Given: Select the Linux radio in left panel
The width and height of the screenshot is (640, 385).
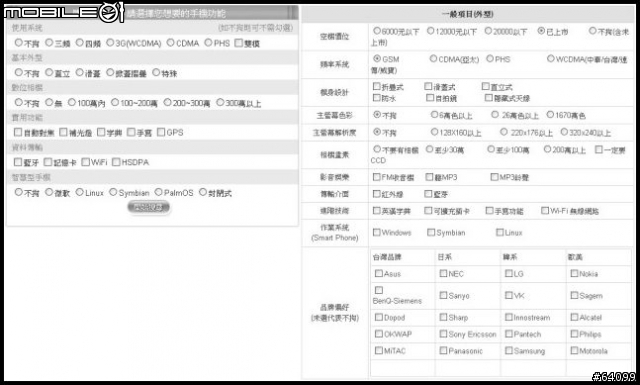Looking at the screenshot, I should pyautogui.click(x=80, y=192).
